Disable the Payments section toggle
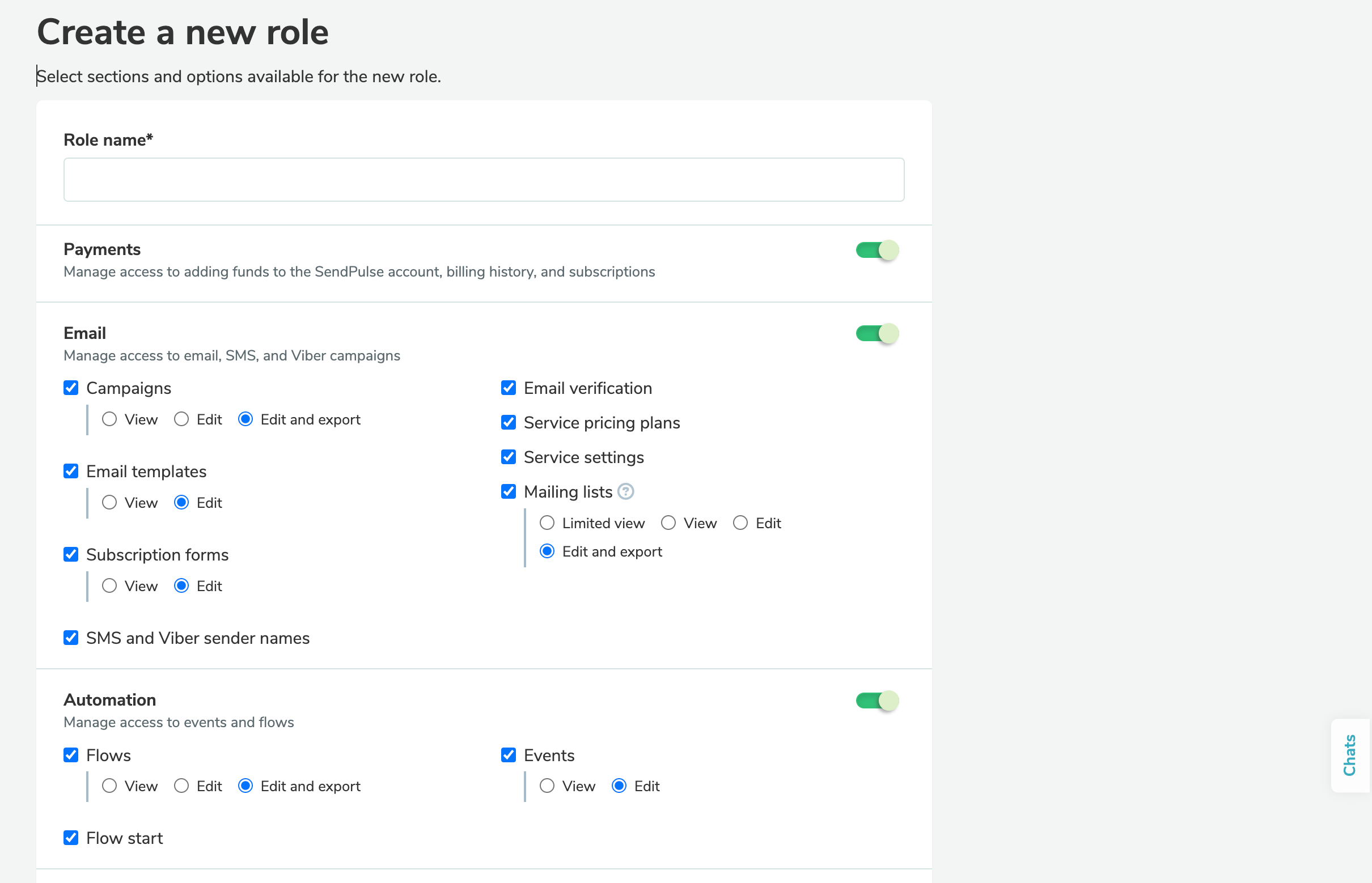Image resolution: width=1372 pixels, height=883 pixels. (x=875, y=251)
